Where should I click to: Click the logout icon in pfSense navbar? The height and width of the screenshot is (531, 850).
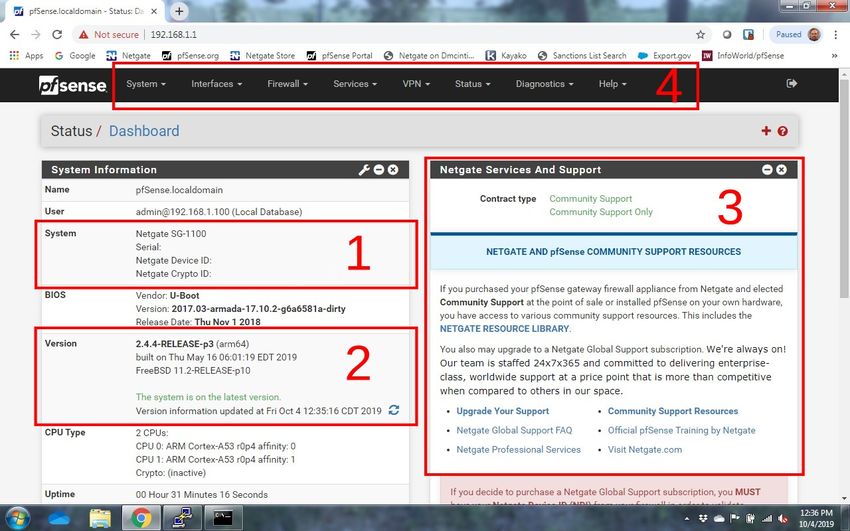(x=791, y=83)
